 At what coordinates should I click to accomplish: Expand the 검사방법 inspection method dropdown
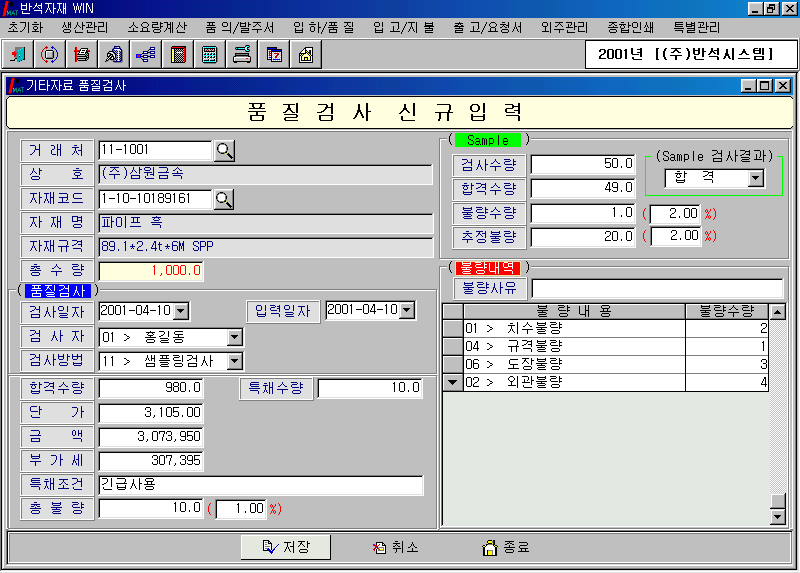pos(234,361)
